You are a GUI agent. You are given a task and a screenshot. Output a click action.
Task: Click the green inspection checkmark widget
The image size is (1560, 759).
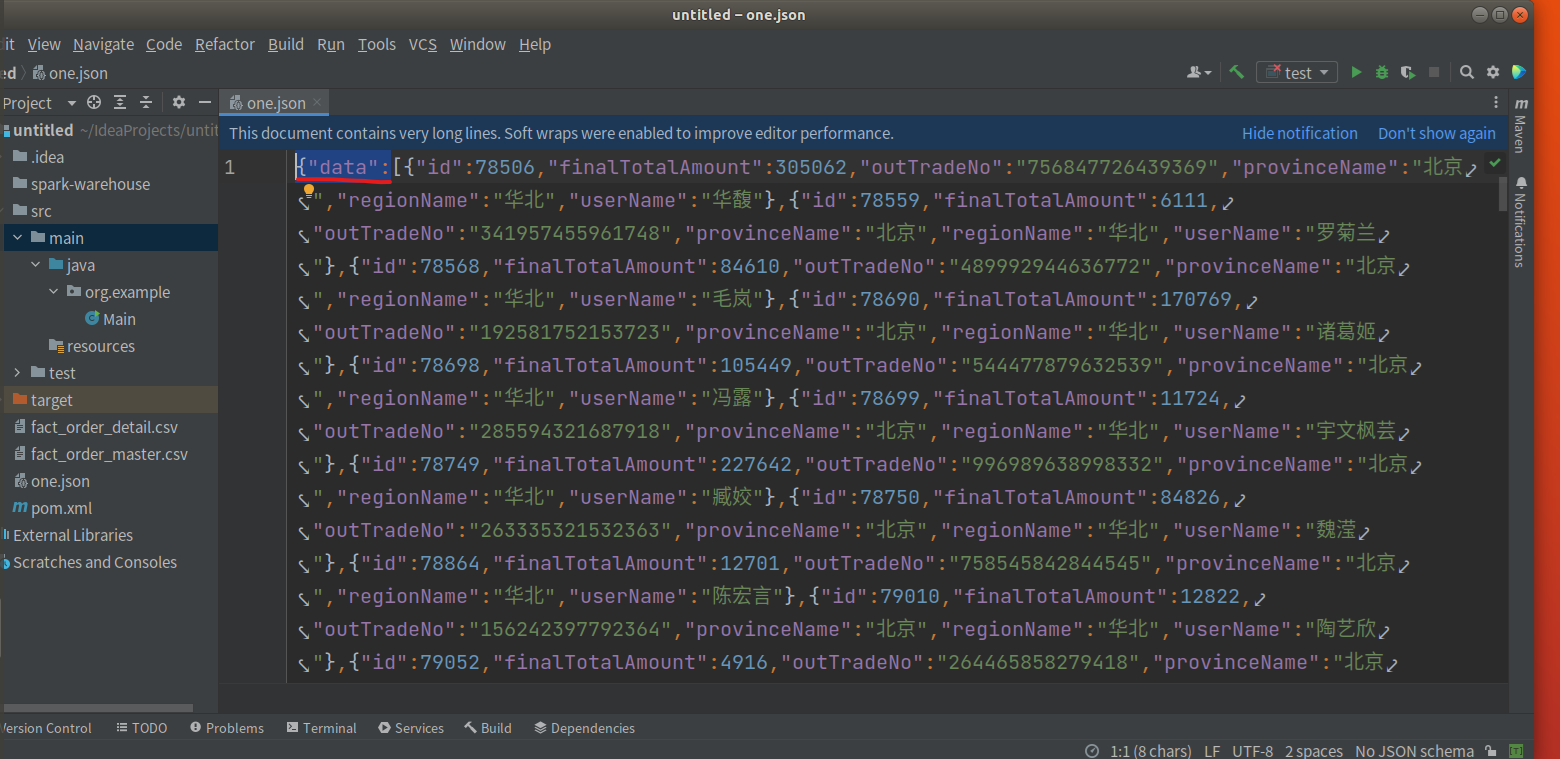coord(1495,162)
